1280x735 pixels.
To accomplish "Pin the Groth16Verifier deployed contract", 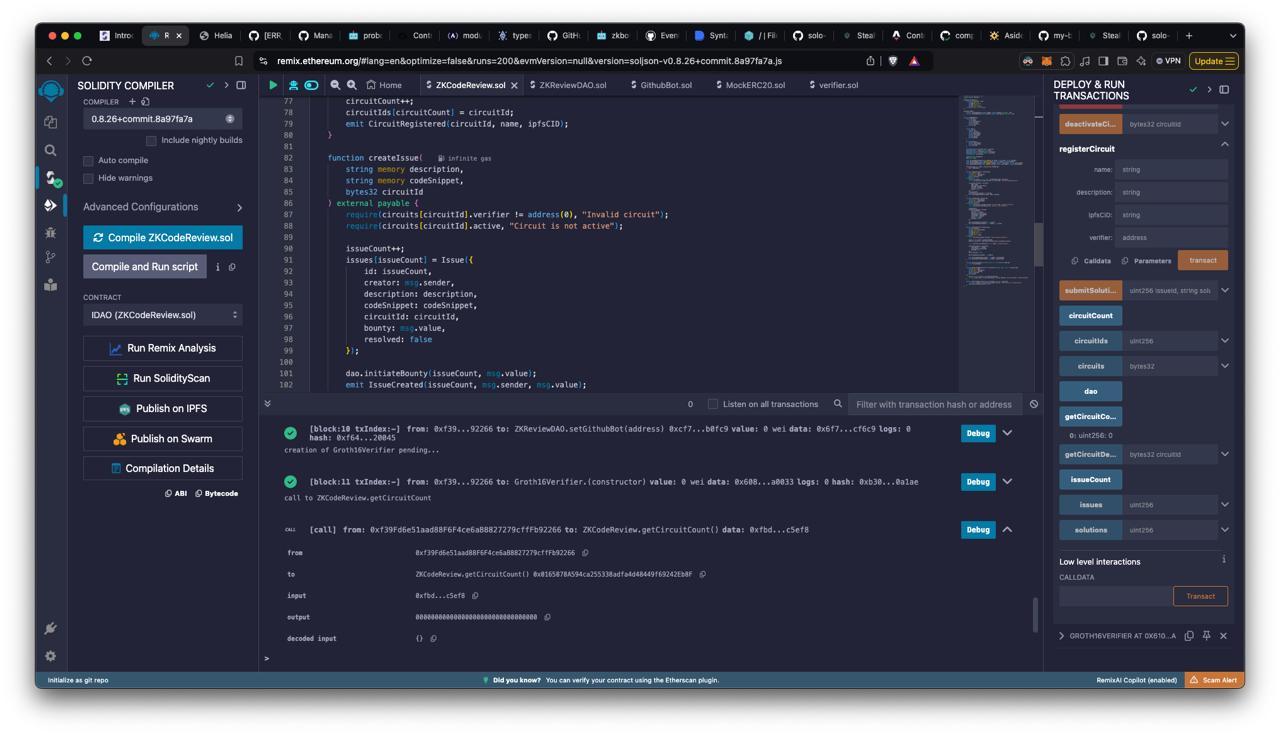I will [x=1206, y=635].
